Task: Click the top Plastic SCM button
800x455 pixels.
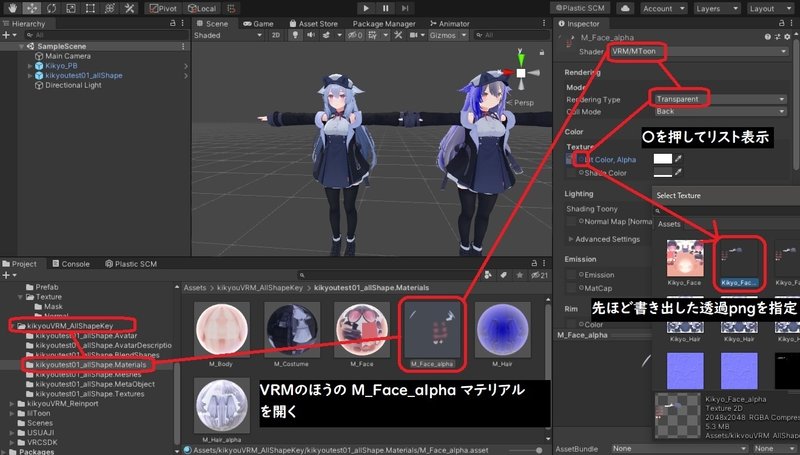Action: [580, 8]
